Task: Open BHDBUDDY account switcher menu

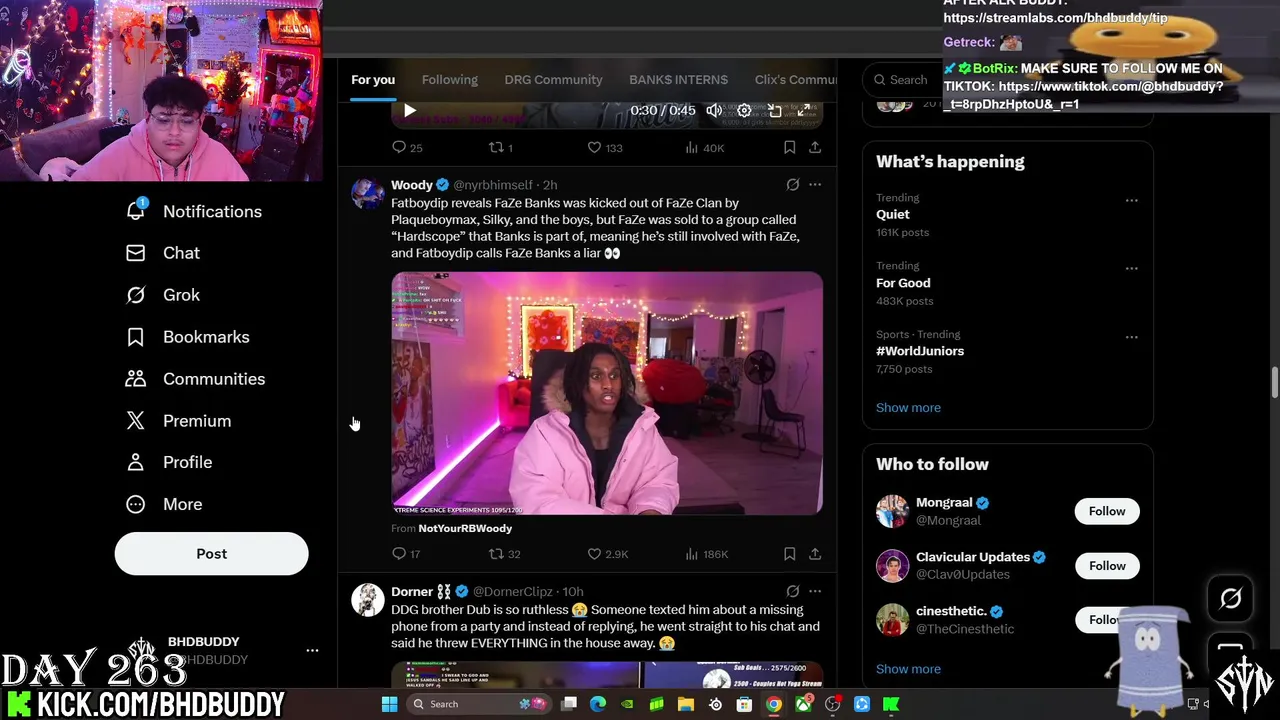Action: [220, 650]
